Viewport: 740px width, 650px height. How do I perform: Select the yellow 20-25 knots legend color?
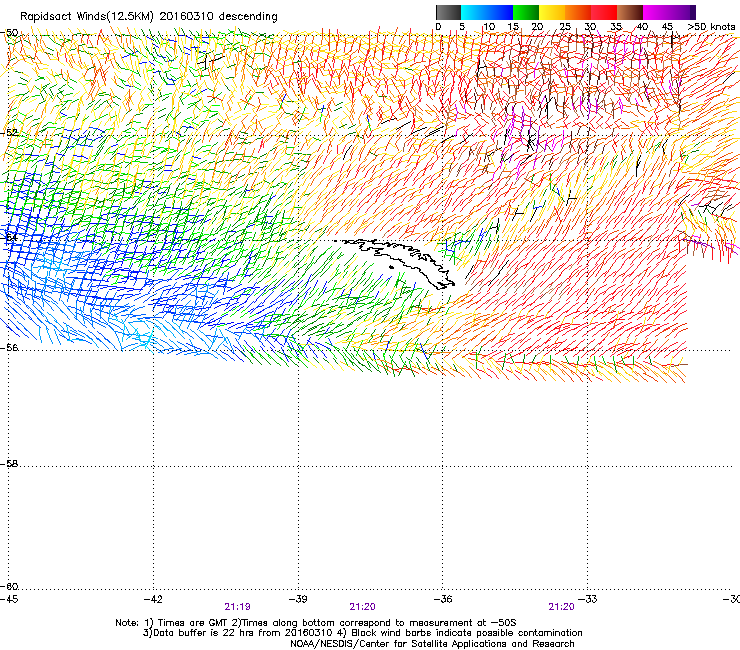click(552, 12)
